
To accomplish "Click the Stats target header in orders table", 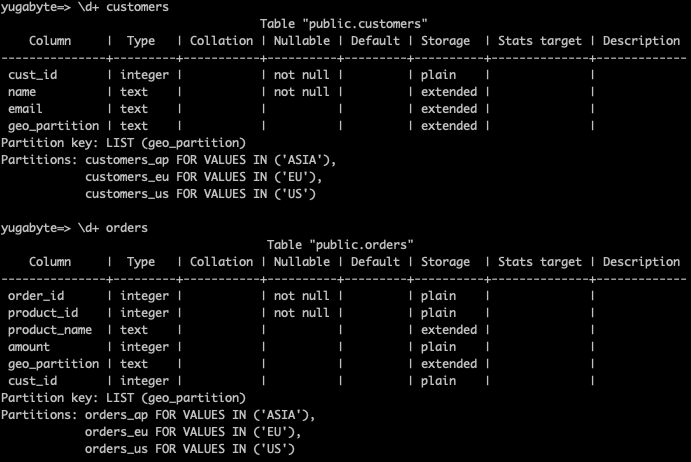I will 539,262.
